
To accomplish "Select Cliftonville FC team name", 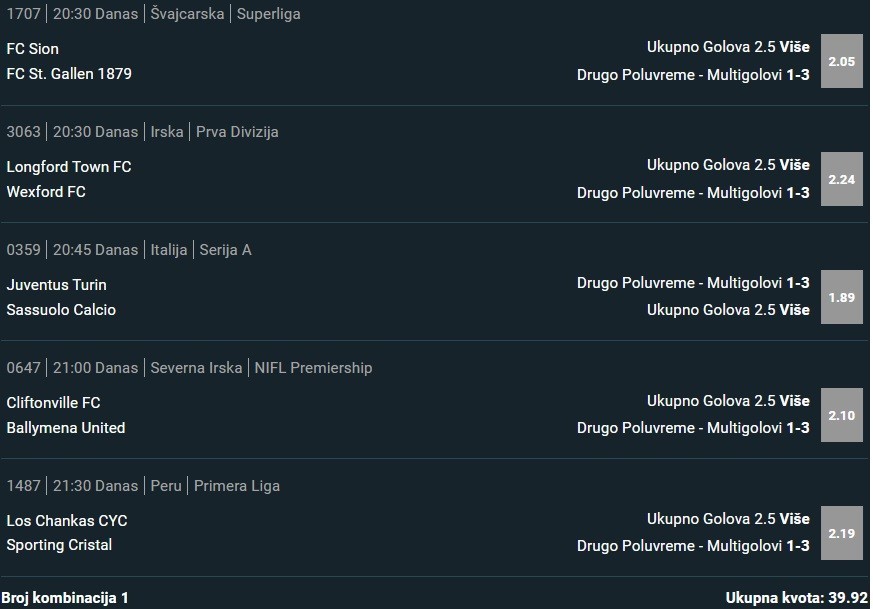I will pyautogui.click(x=53, y=403).
